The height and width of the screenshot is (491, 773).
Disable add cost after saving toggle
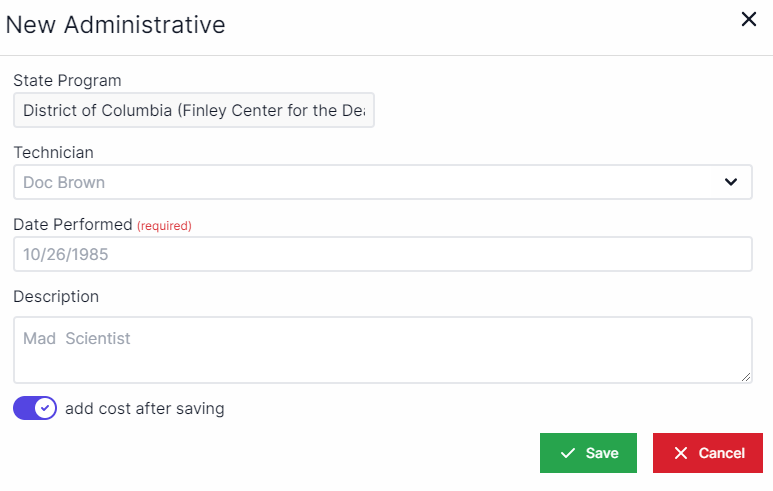[35, 408]
